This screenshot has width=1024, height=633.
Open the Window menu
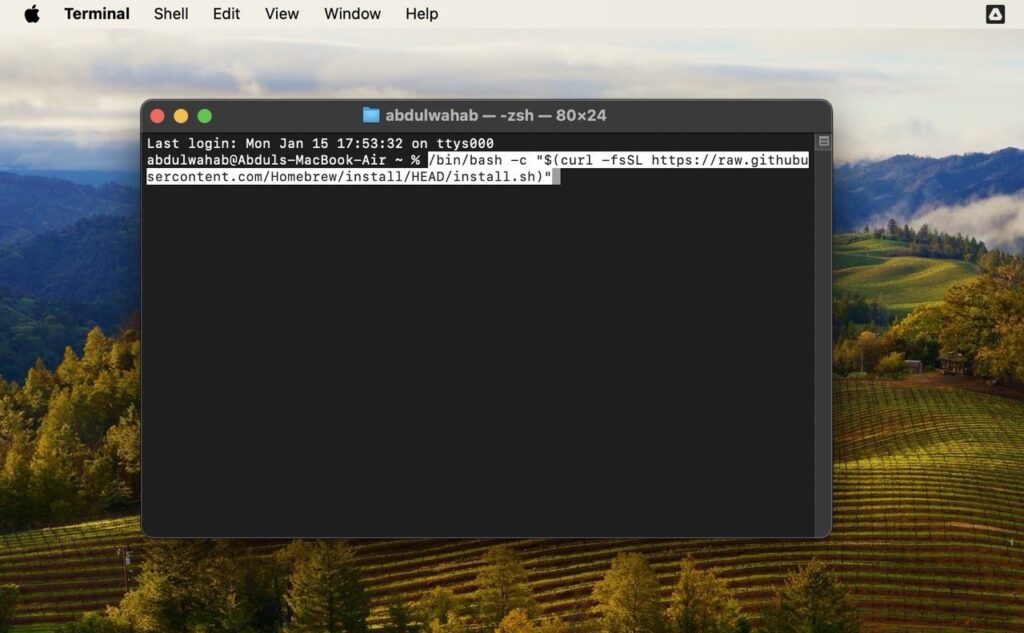tap(351, 14)
